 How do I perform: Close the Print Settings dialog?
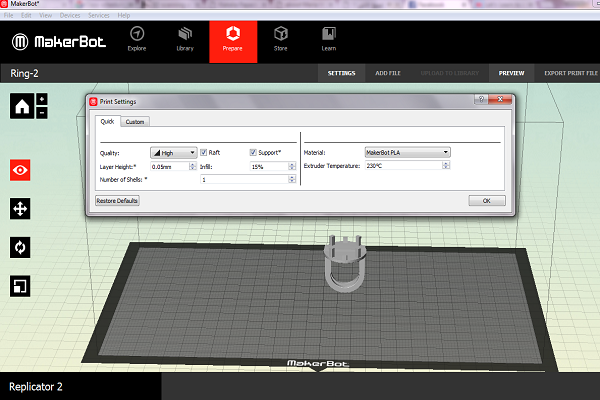pyautogui.click(x=500, y=99)
